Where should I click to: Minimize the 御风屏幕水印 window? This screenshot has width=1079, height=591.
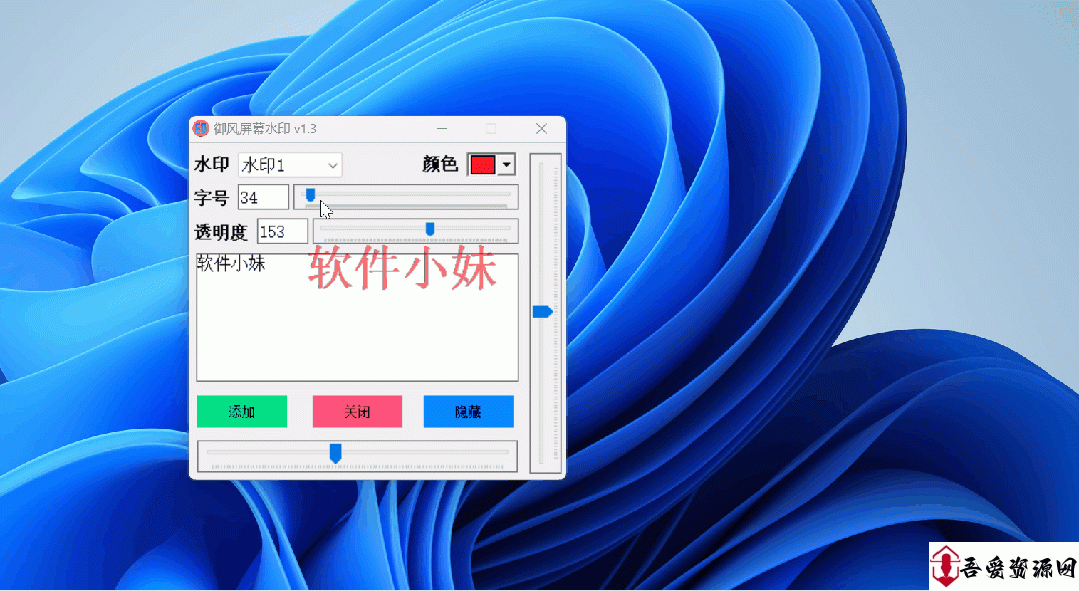(x=442, y=129)
